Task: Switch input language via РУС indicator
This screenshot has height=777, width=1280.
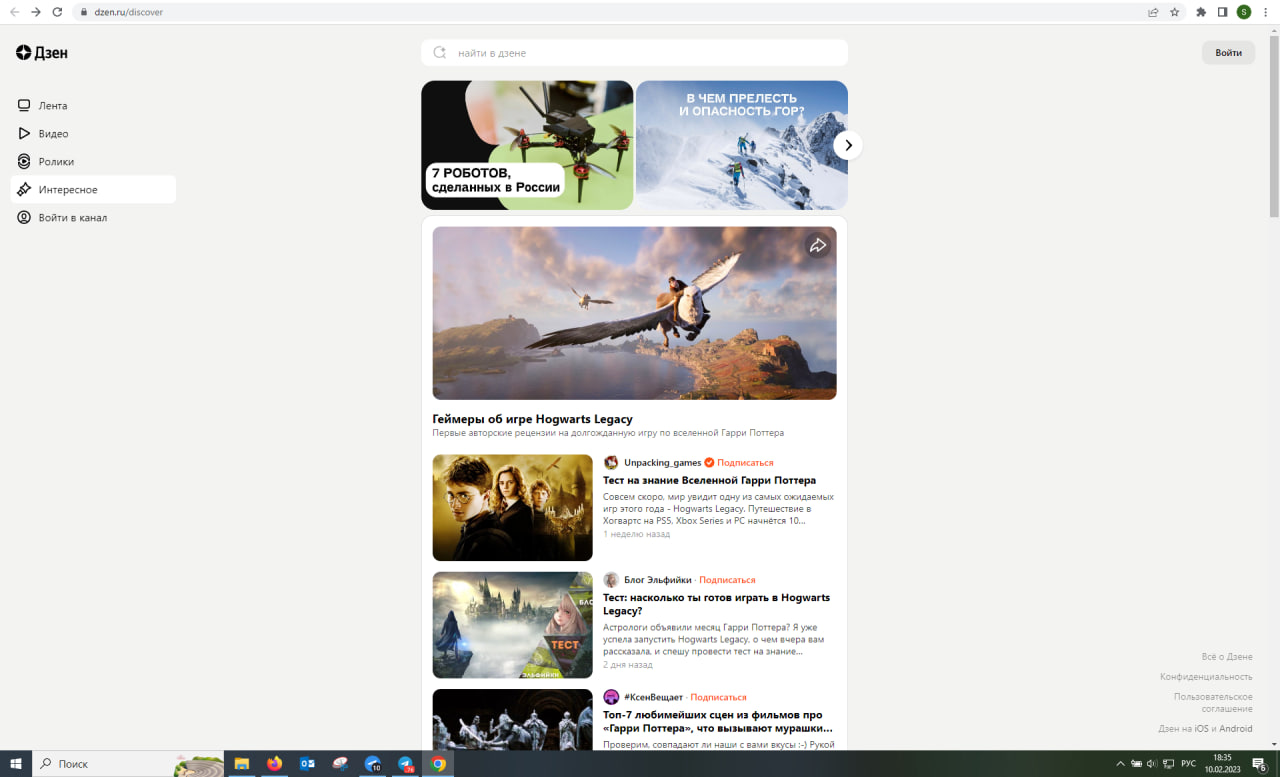Action: [1188, 763]
